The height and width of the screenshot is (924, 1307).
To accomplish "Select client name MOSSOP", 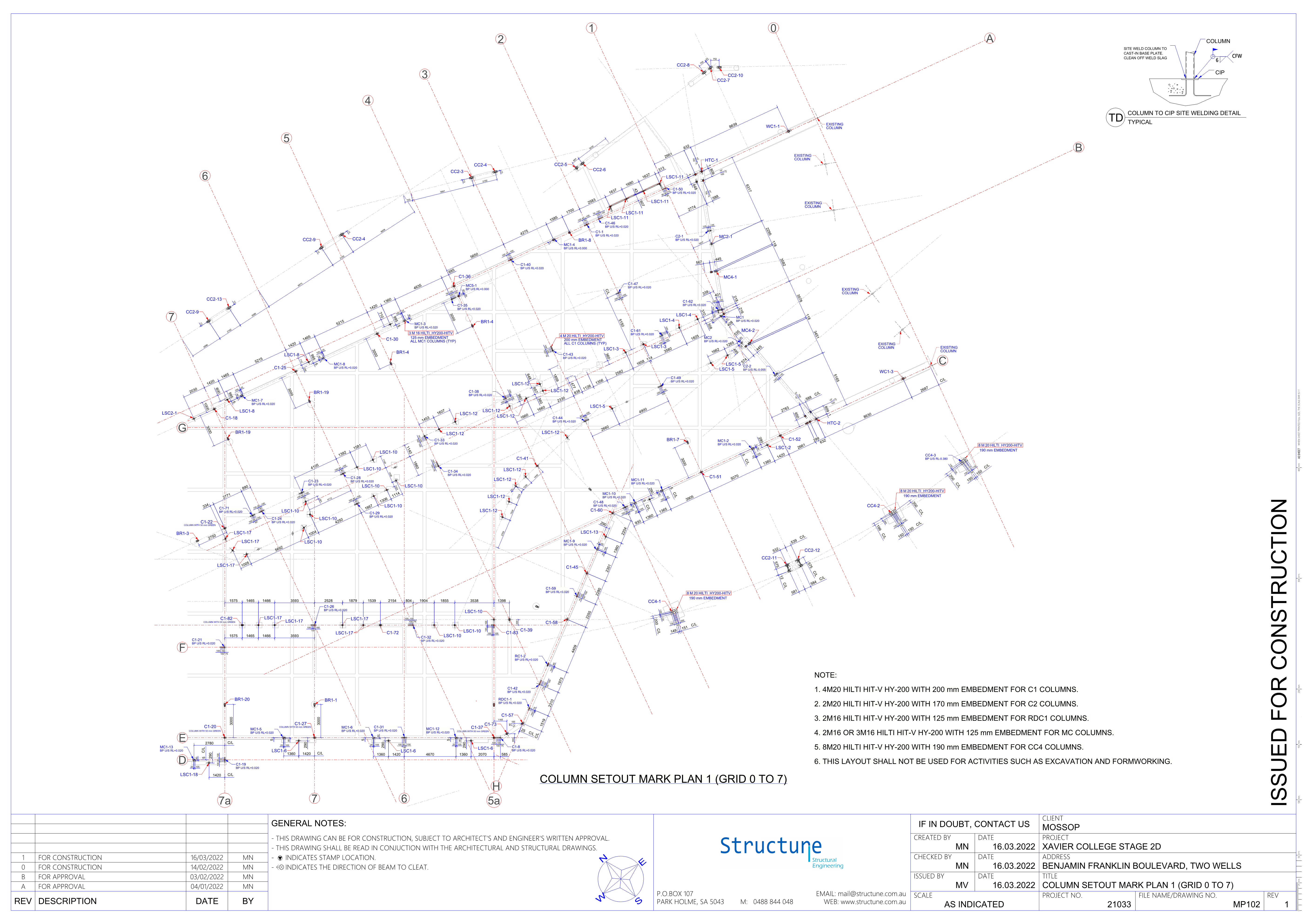I will (x=1061, y=827).
